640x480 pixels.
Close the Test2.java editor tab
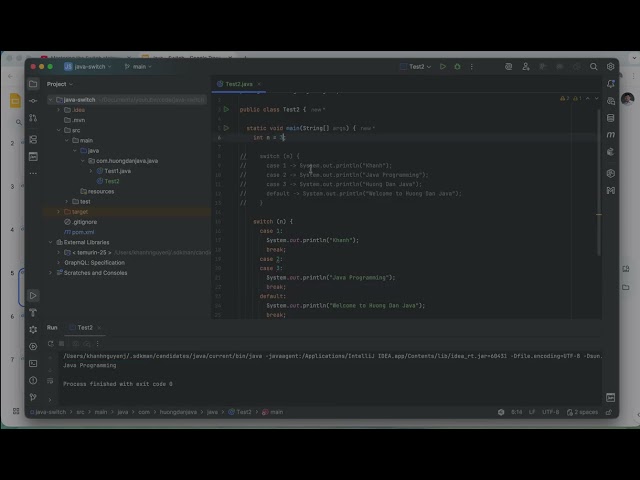coord(259,84)
